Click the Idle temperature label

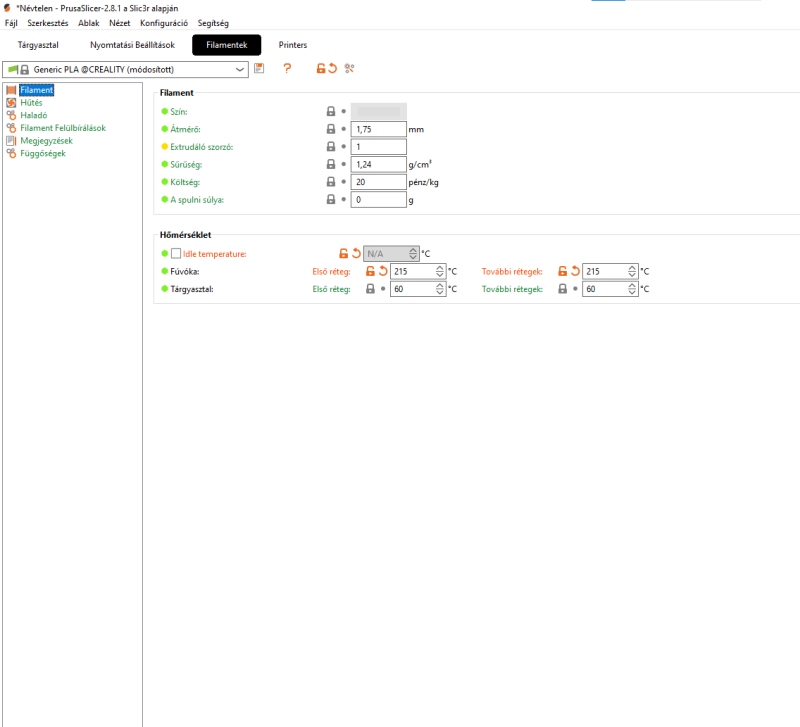tap(215, 254)
